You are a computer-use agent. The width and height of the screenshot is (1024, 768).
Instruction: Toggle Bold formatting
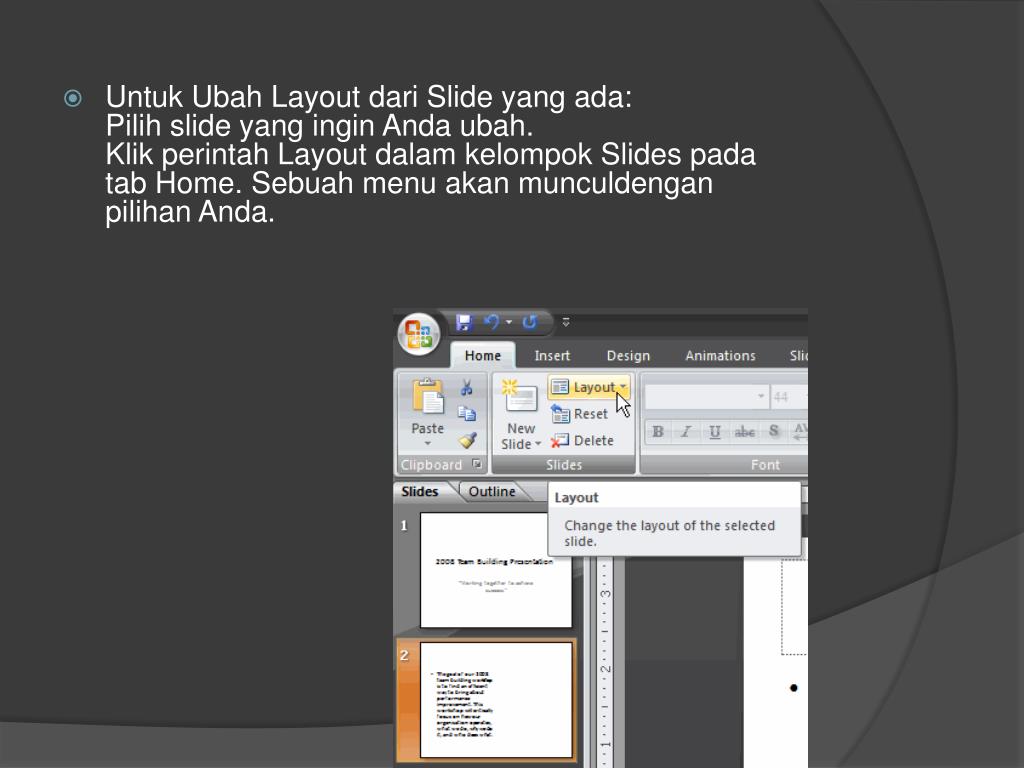coord(658,432)
